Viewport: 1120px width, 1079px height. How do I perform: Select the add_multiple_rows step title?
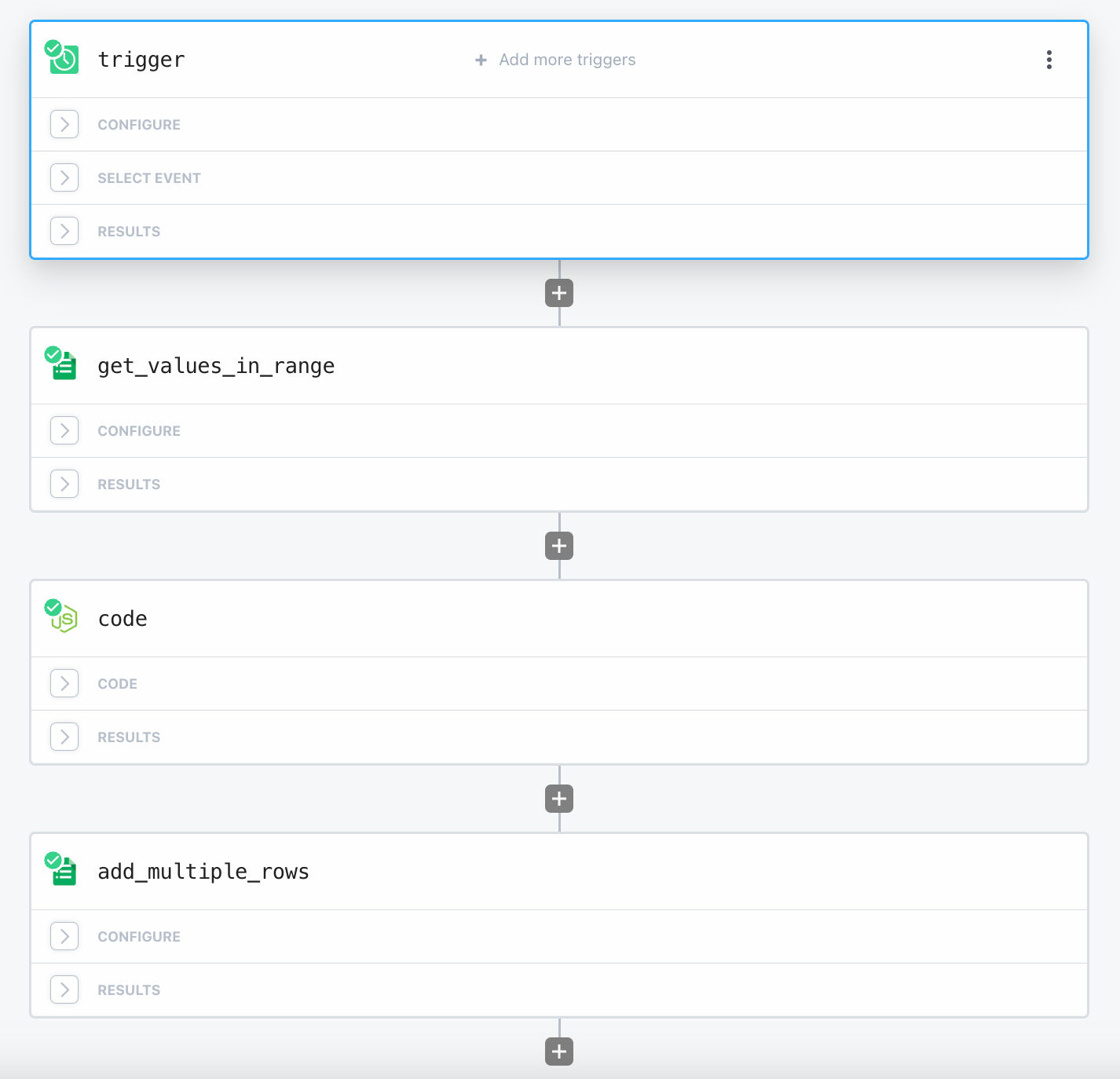pos(203,872)
